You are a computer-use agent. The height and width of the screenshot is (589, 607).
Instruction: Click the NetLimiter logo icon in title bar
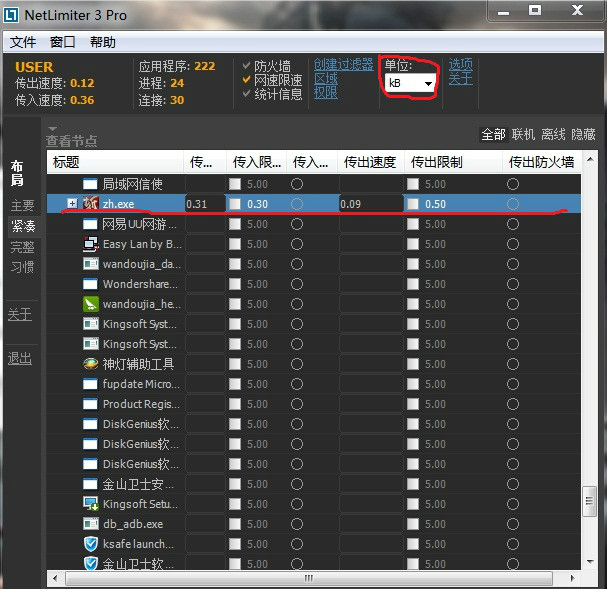[10, 15]
